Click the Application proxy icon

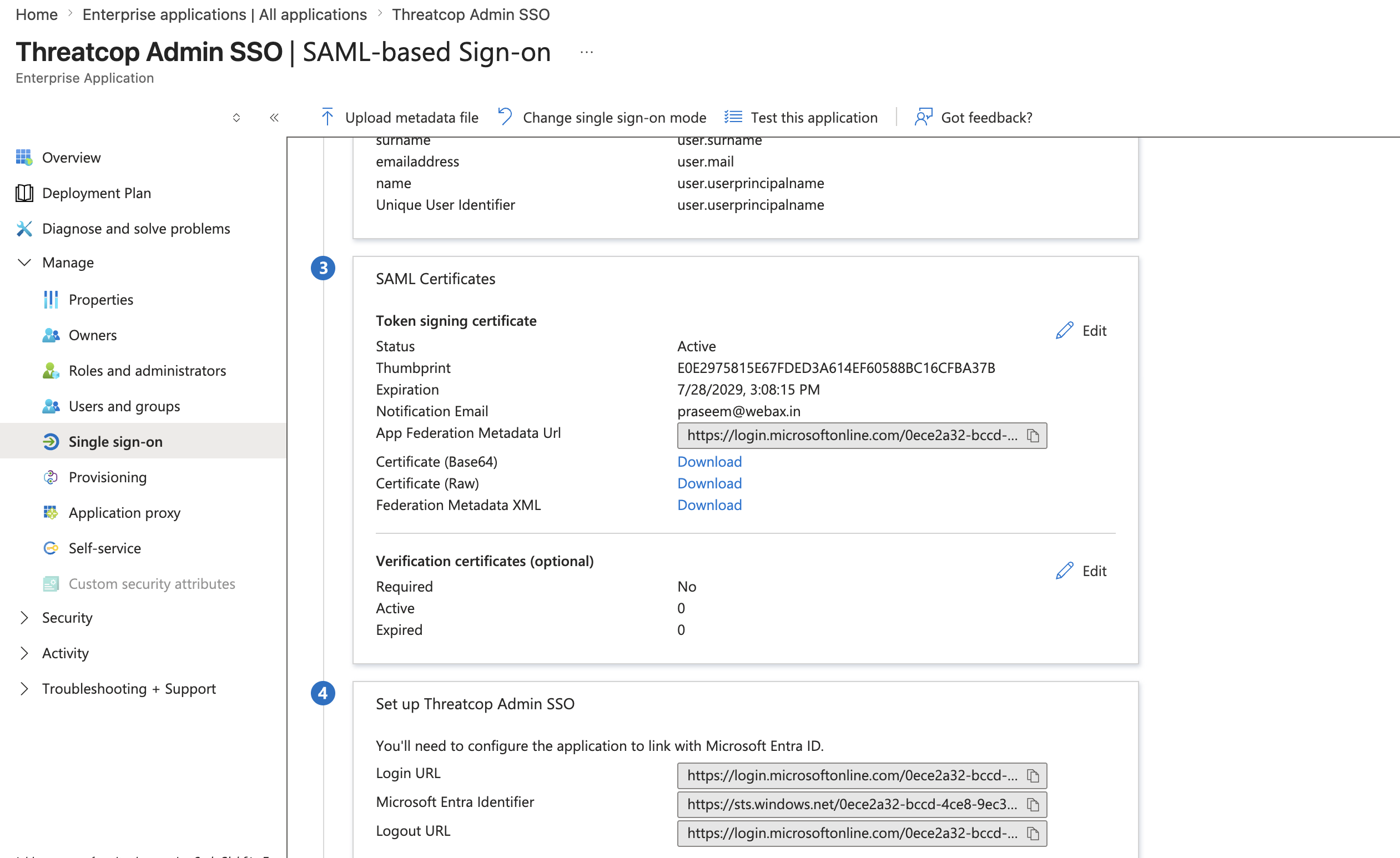pyautogui.click(x=51, y=513)
